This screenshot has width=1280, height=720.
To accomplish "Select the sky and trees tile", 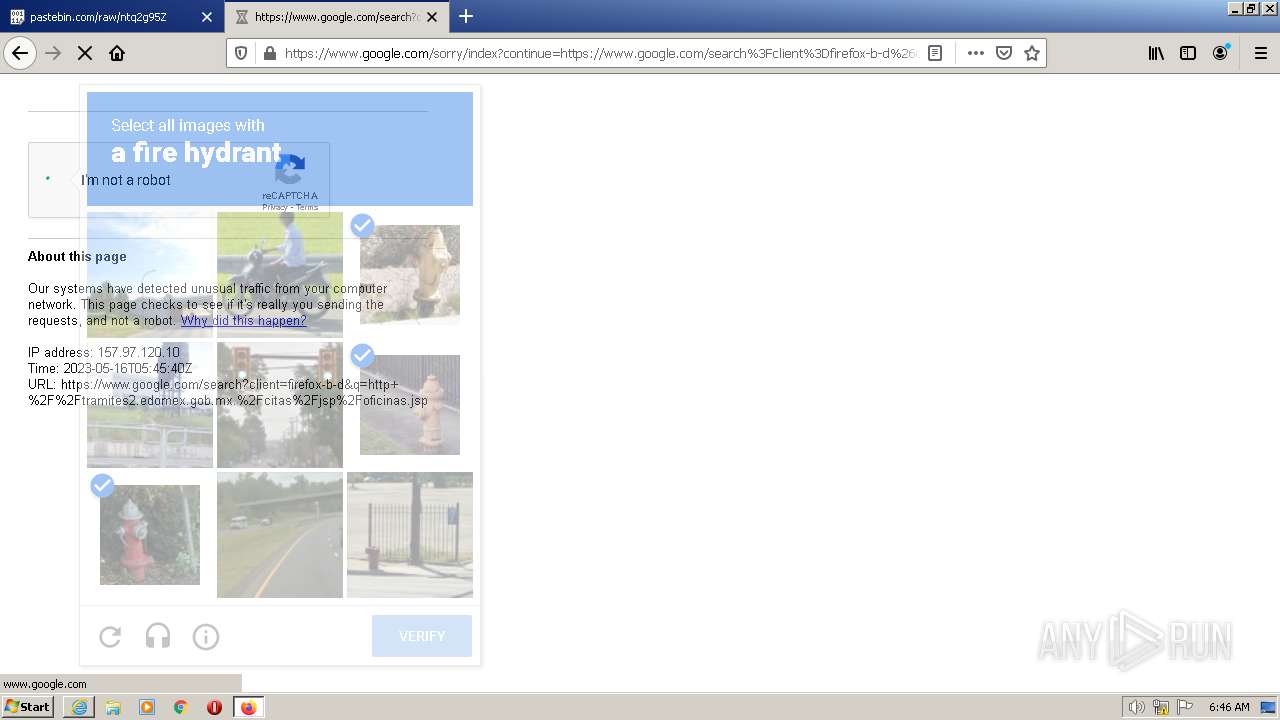I will click(x=150, y=275).
